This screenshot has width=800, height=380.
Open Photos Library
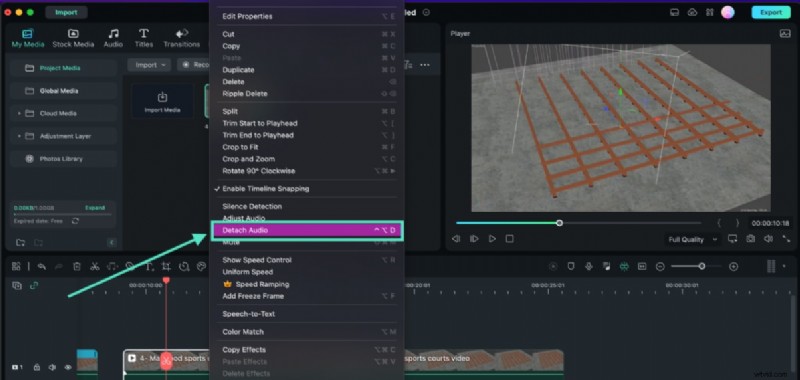point(63,159)
